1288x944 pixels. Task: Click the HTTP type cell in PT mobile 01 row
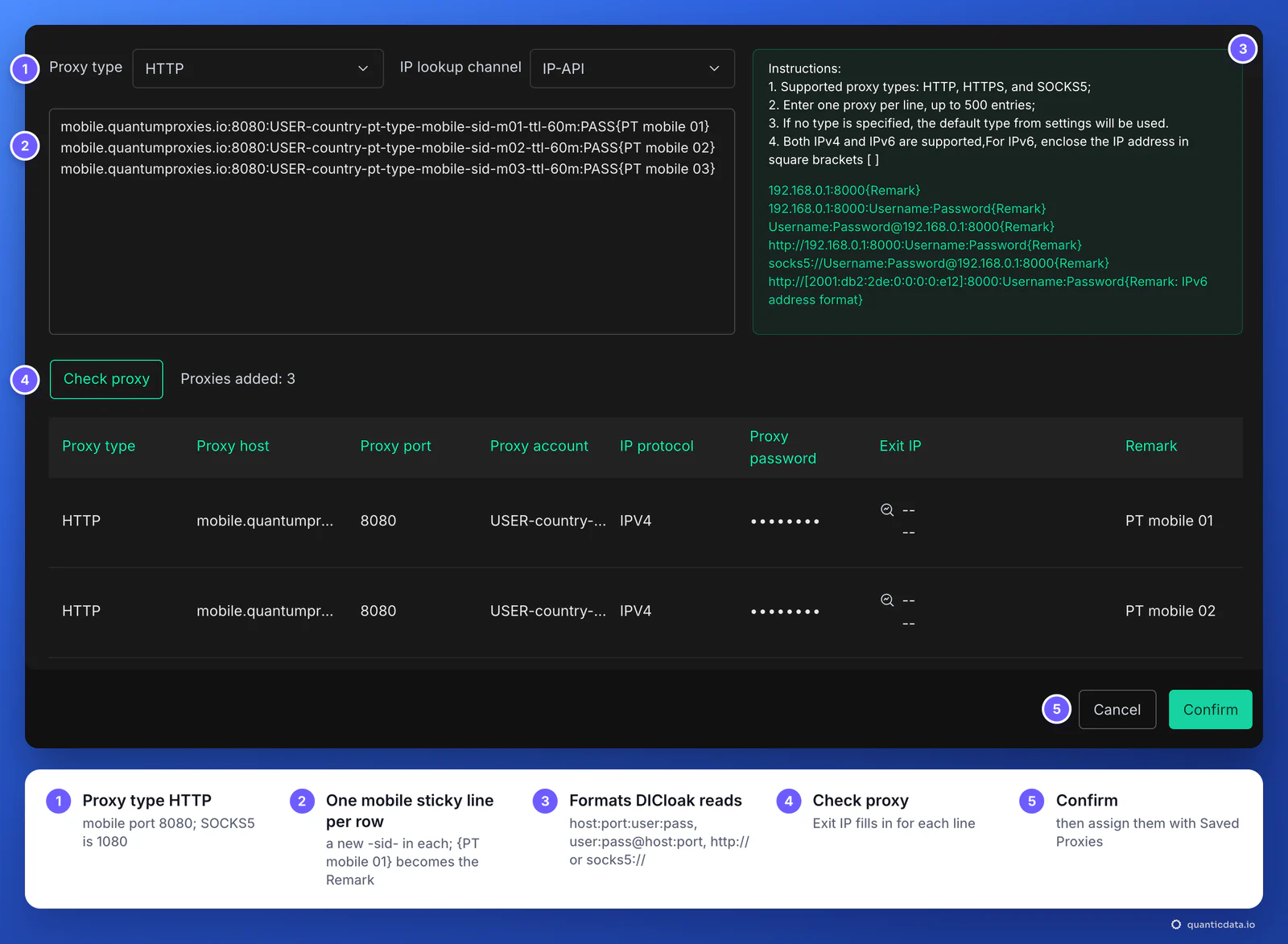point(81,521)
